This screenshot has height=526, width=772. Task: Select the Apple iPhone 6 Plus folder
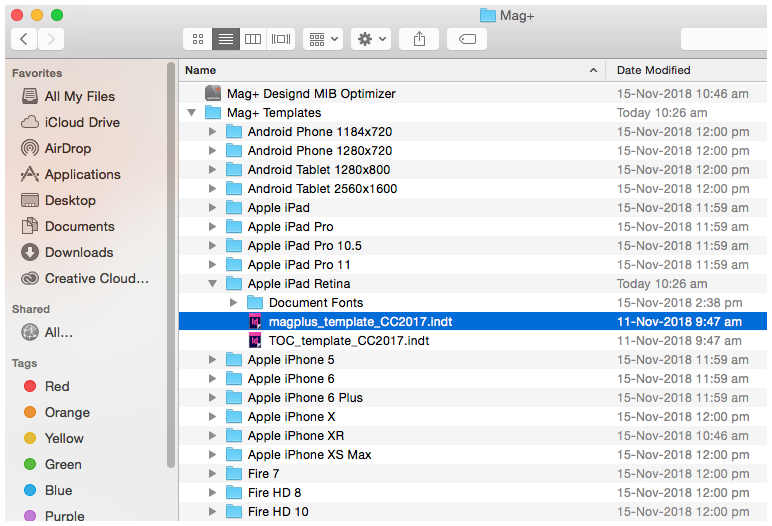[x=473, y=397]
